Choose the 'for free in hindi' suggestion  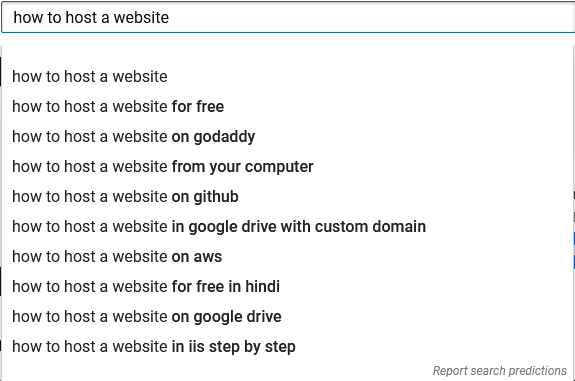click(x=288, y=287)
